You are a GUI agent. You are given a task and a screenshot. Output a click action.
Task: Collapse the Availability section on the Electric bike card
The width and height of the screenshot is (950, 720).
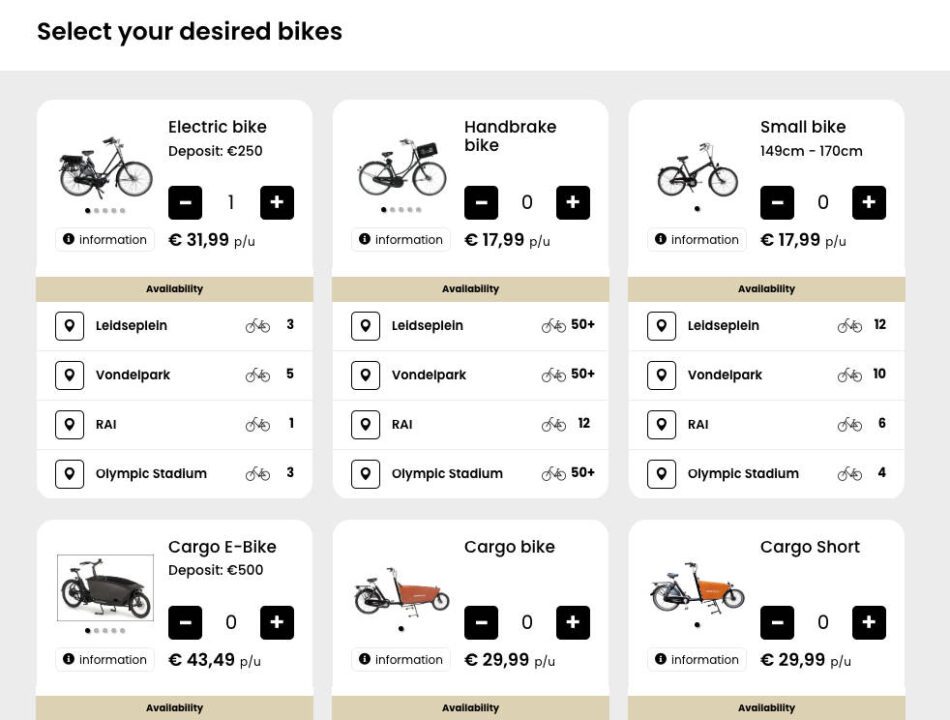[175, 288]
